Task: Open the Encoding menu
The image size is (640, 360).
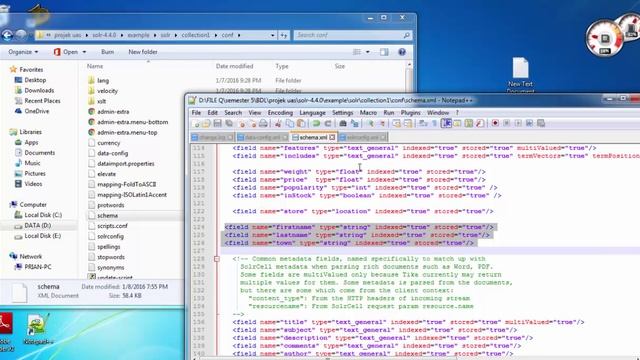Action: (280, 113)
